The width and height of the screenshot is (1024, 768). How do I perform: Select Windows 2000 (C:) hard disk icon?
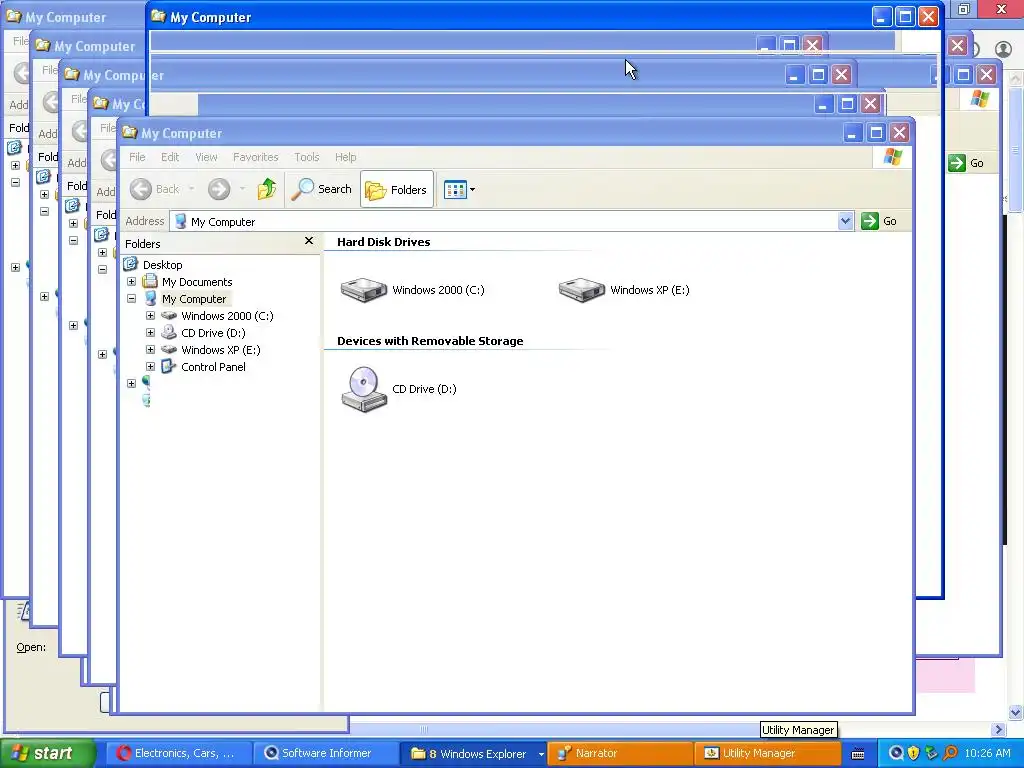click(364, 290)
